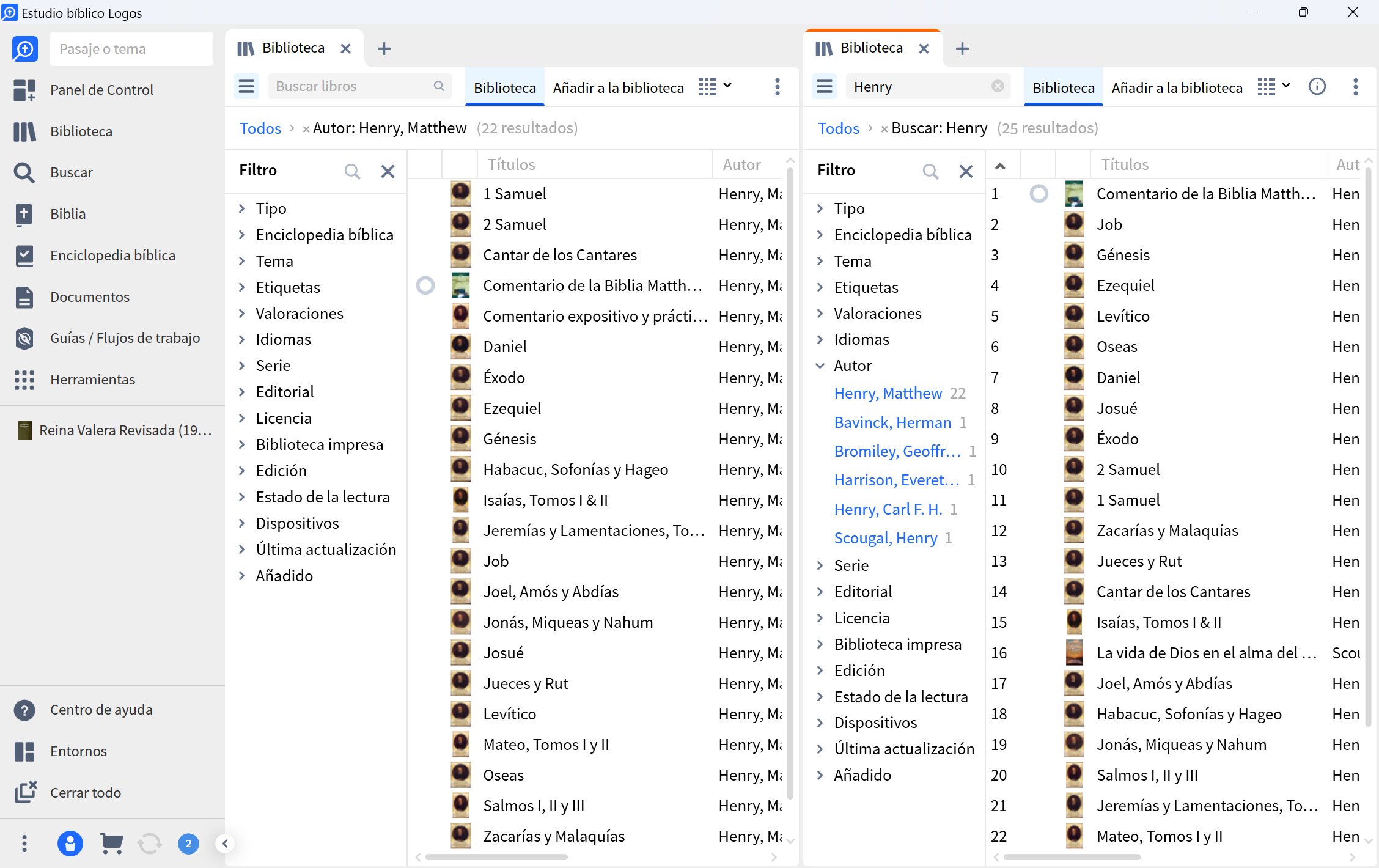Focus the Pasaje o tema input

point(131,49)
